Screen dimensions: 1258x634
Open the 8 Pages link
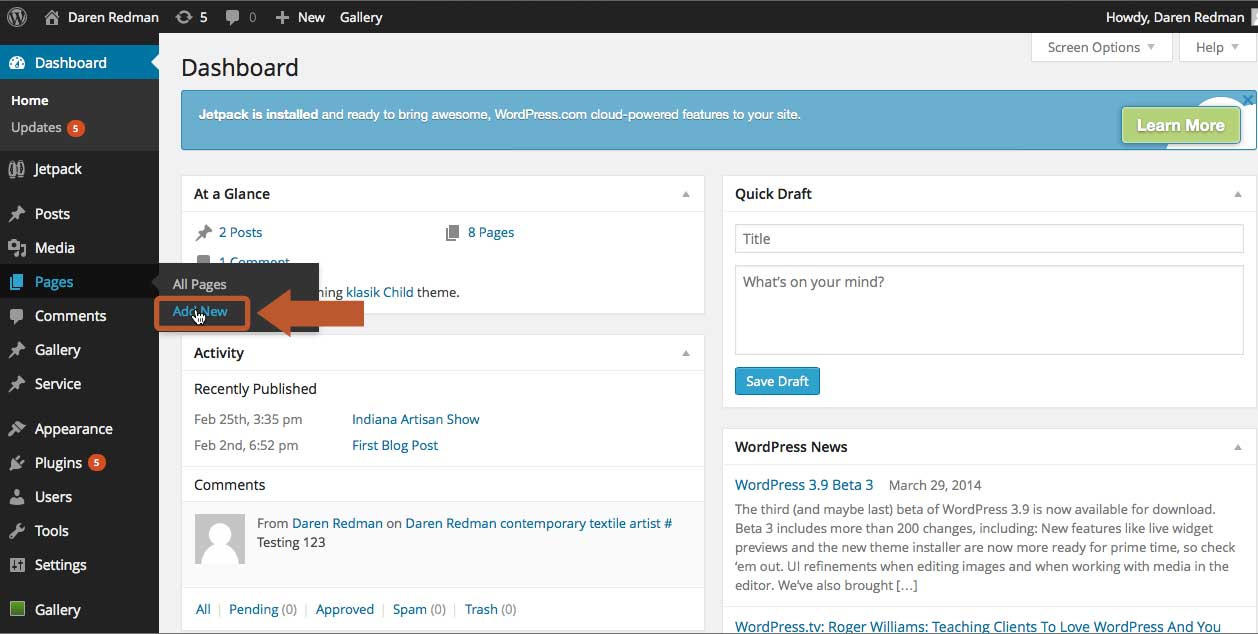491,232
